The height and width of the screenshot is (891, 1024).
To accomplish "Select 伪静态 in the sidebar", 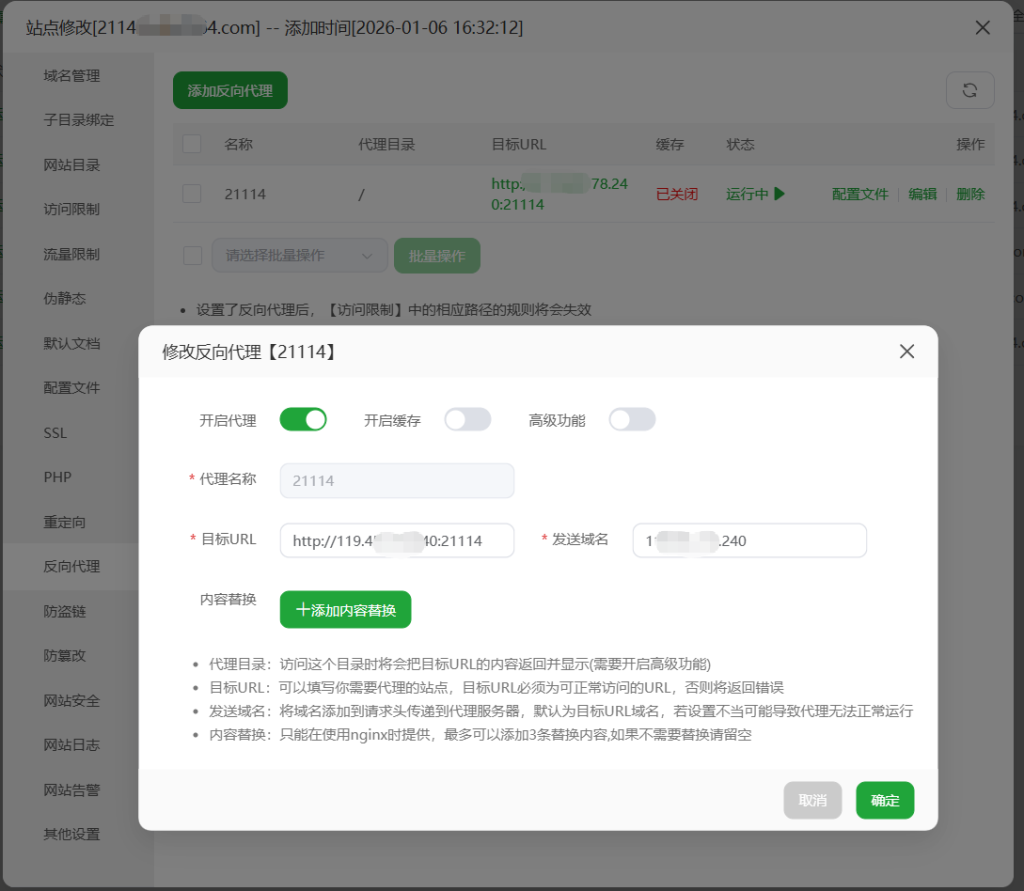I will click(x=64, y=298).
